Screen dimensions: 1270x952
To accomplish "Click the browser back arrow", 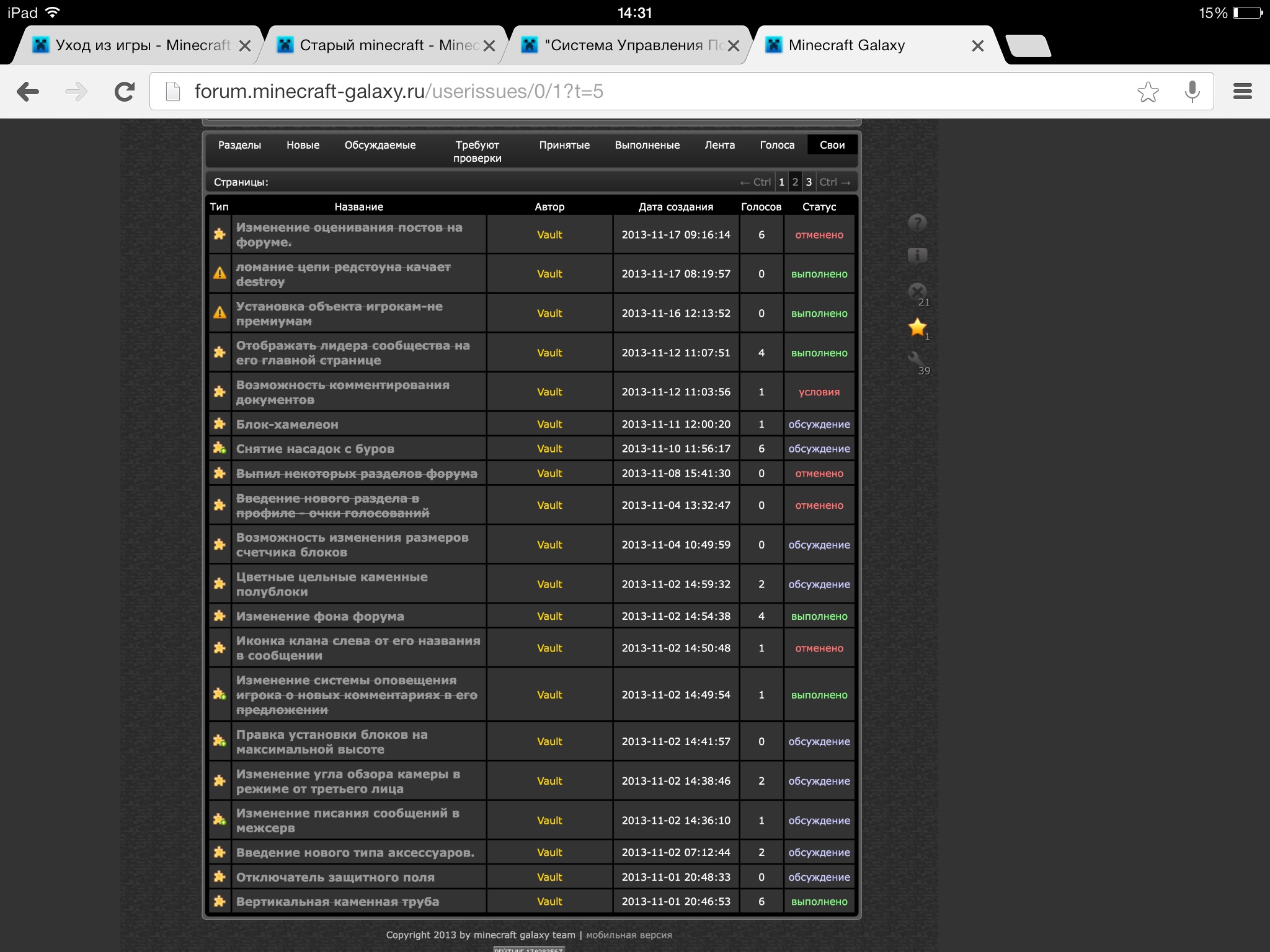I will click(x=29, y=92).
